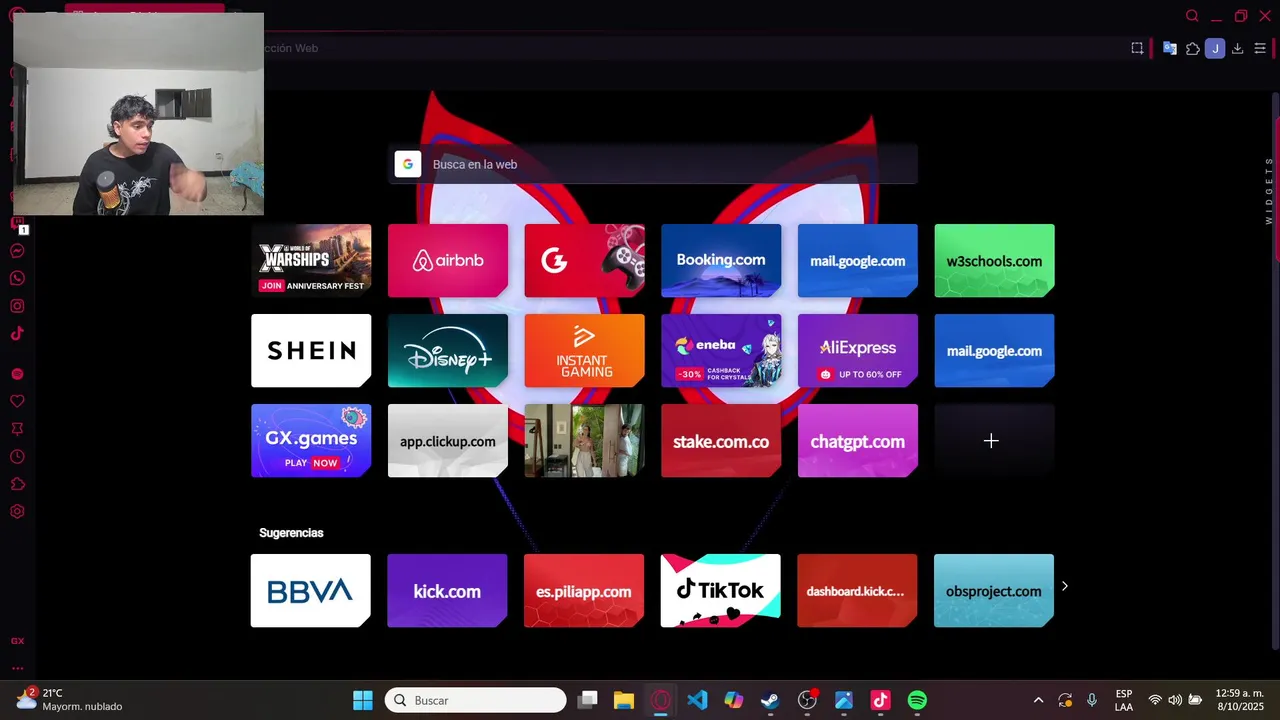Open the BBVA suggestion tile
Image resolution: width=1280 pixels, height=720 pixels.
[x=310, y=590]
